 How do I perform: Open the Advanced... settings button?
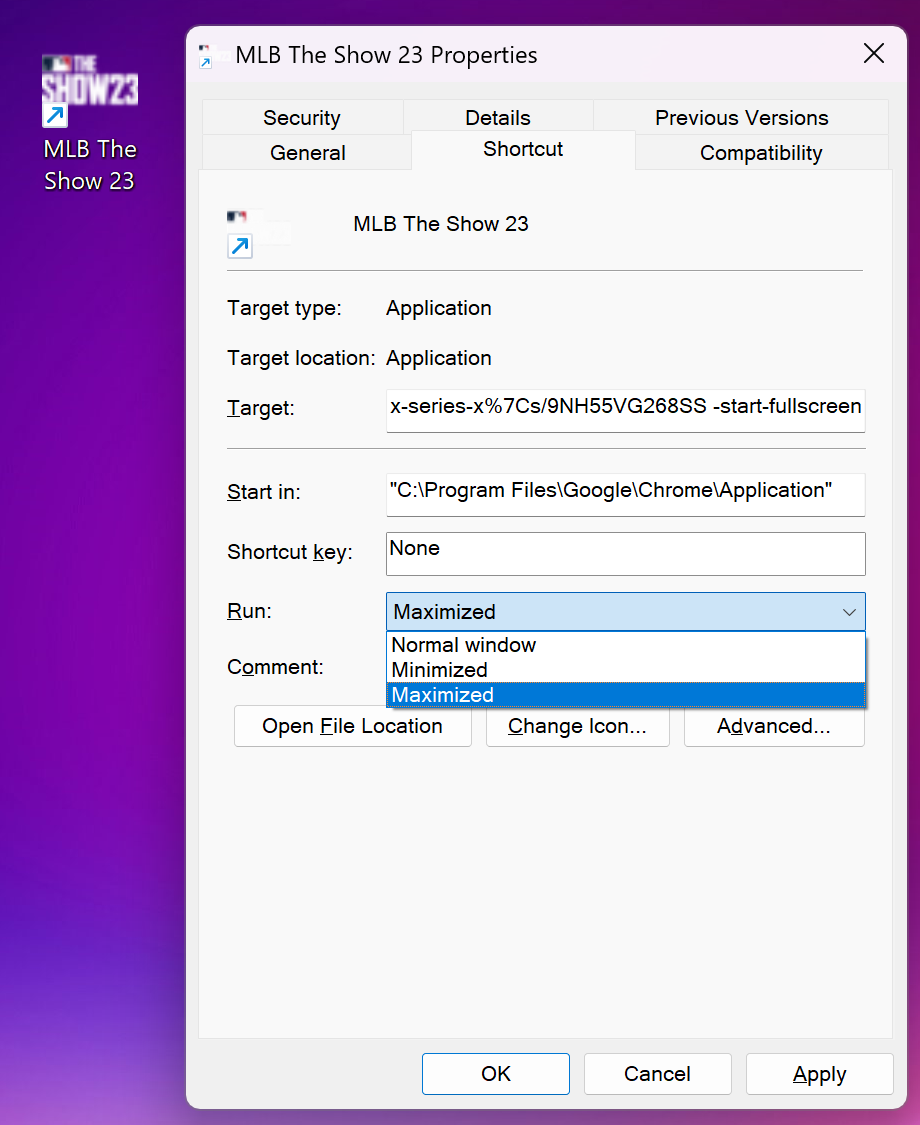tap(774, 726)
